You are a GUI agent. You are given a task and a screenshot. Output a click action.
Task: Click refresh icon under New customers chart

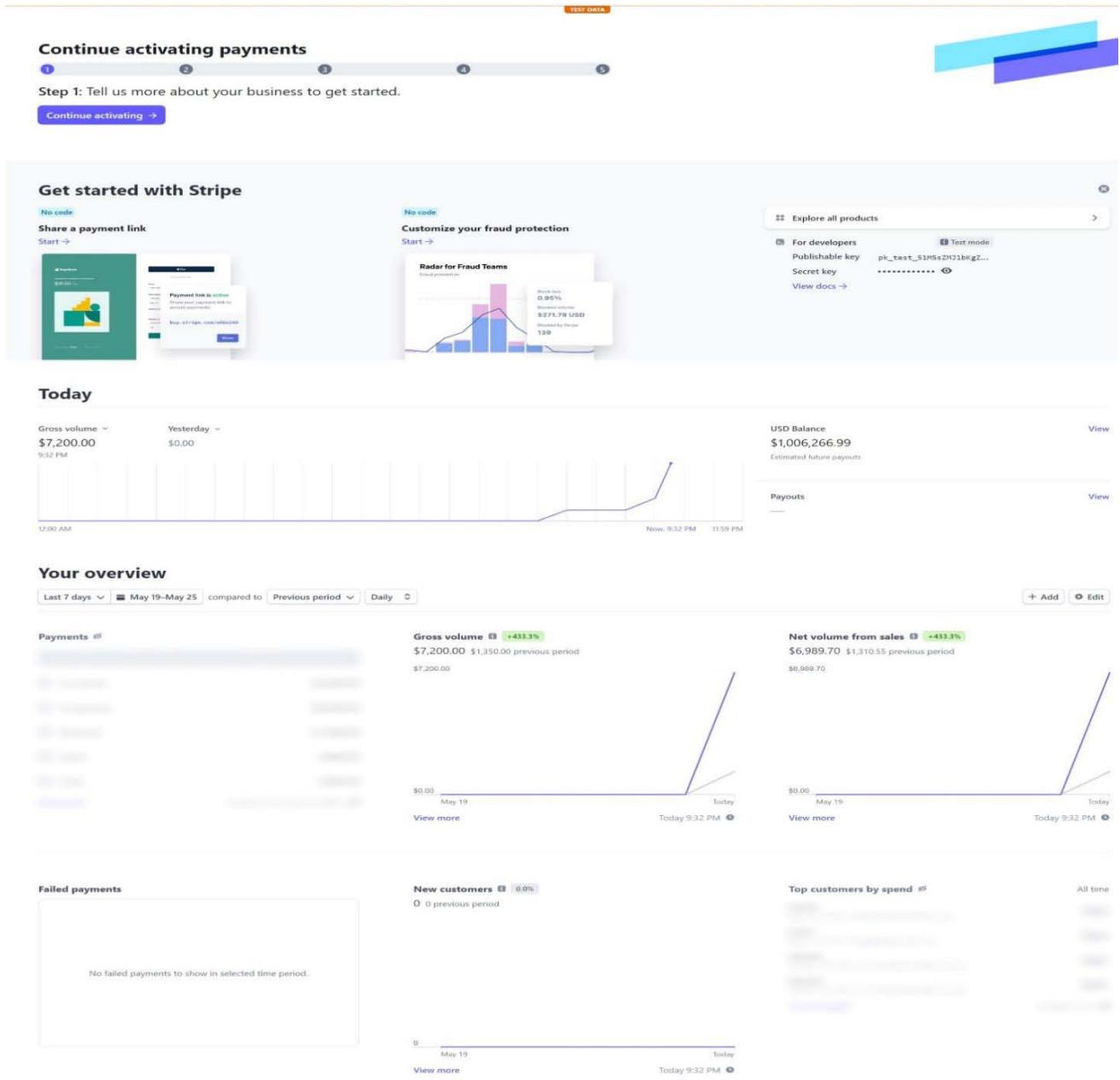point(730,1070)
